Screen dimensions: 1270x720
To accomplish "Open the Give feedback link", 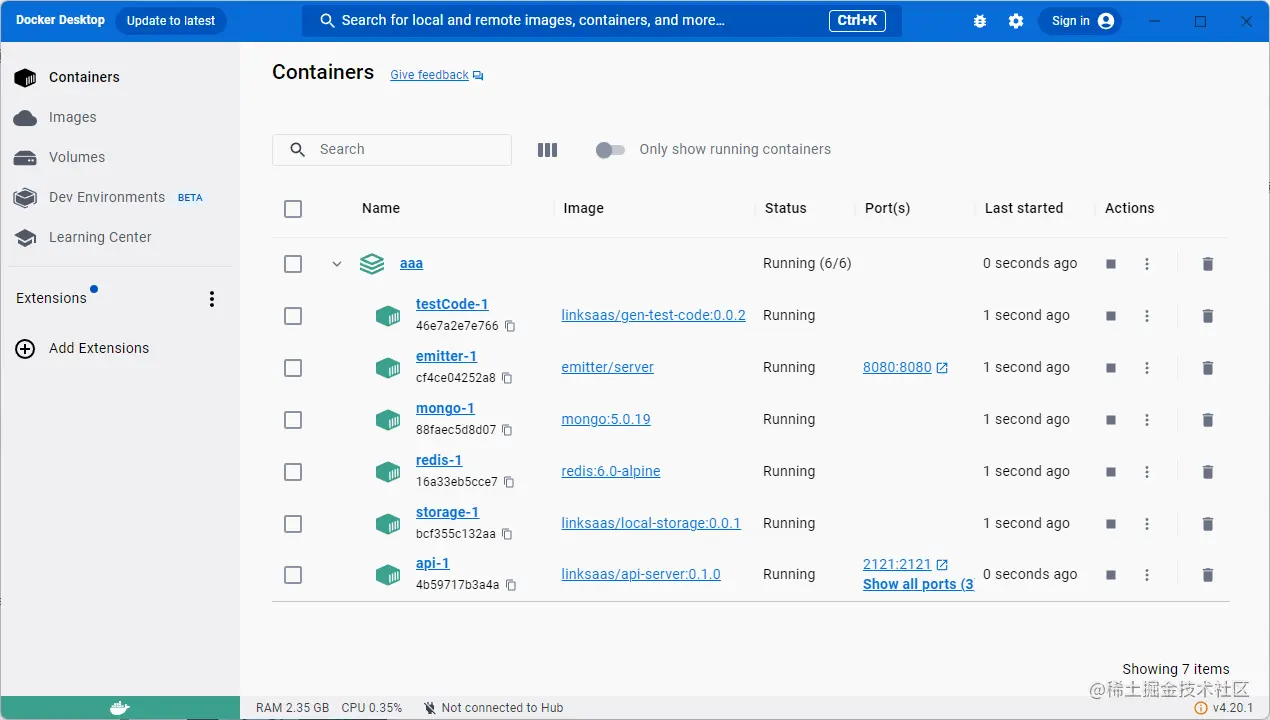I will tap(437, 75).
